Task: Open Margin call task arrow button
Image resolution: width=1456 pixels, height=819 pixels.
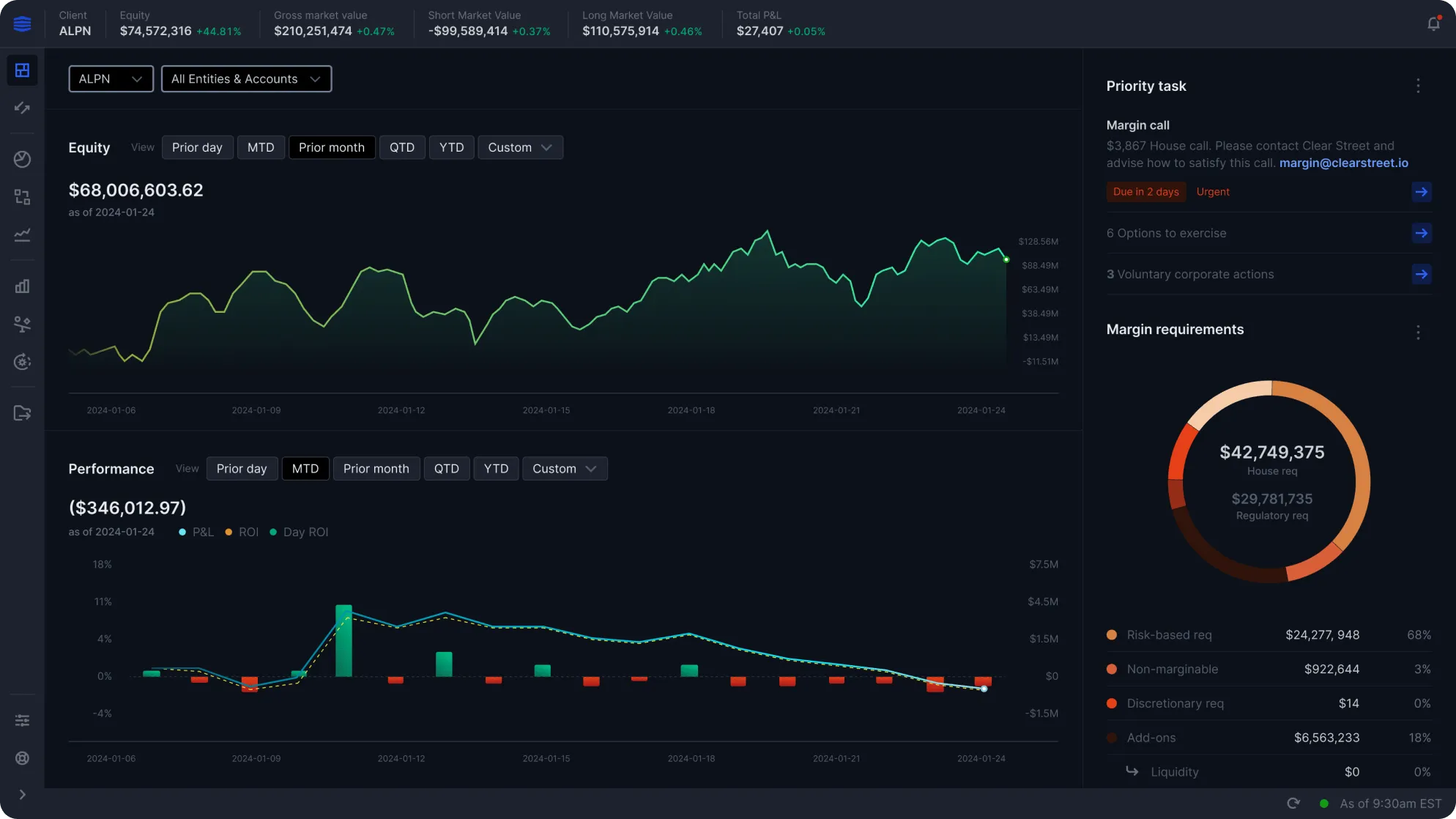Action: tap(1421, 192)
